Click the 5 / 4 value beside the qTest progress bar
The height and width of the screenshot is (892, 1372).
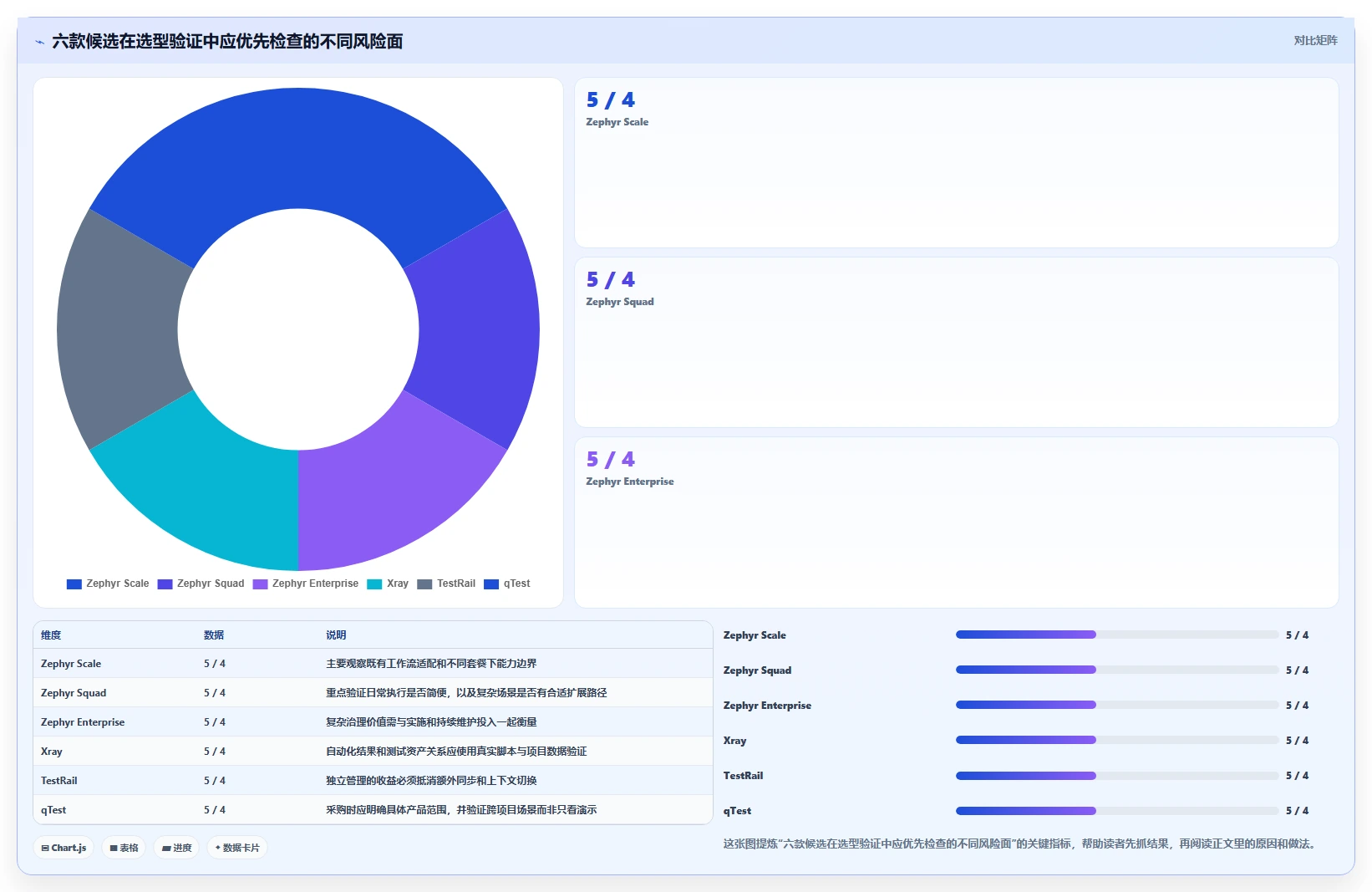1298,811
